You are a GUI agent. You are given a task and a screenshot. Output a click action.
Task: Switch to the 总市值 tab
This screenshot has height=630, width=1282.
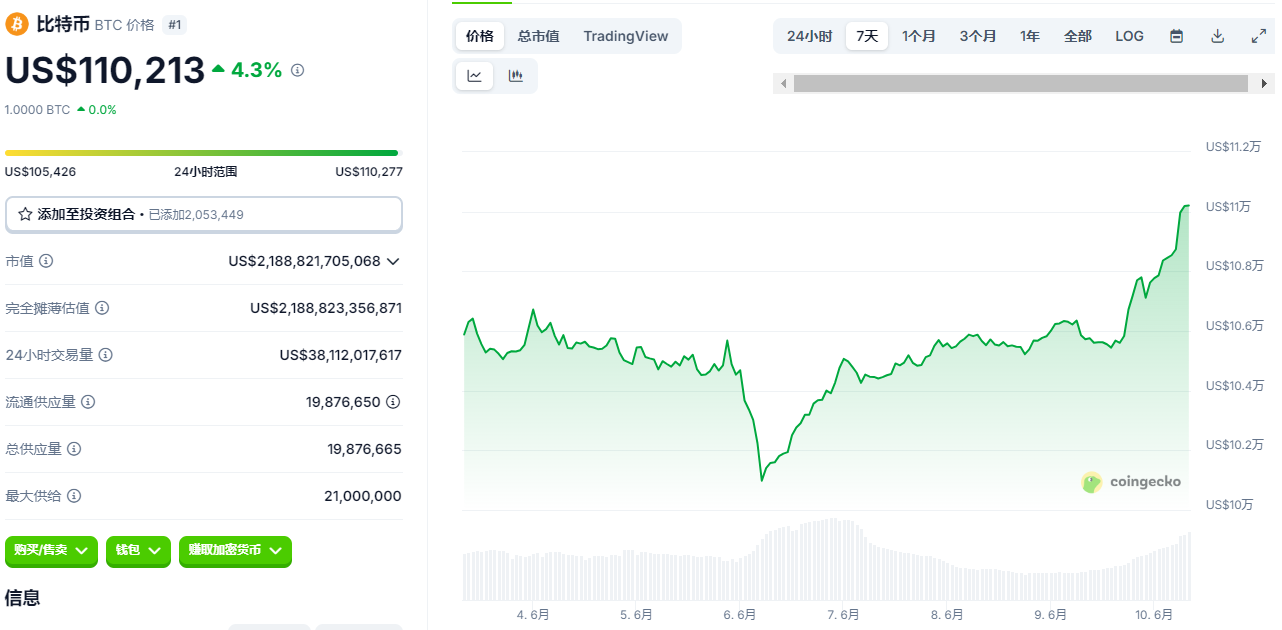click(538, 36)
